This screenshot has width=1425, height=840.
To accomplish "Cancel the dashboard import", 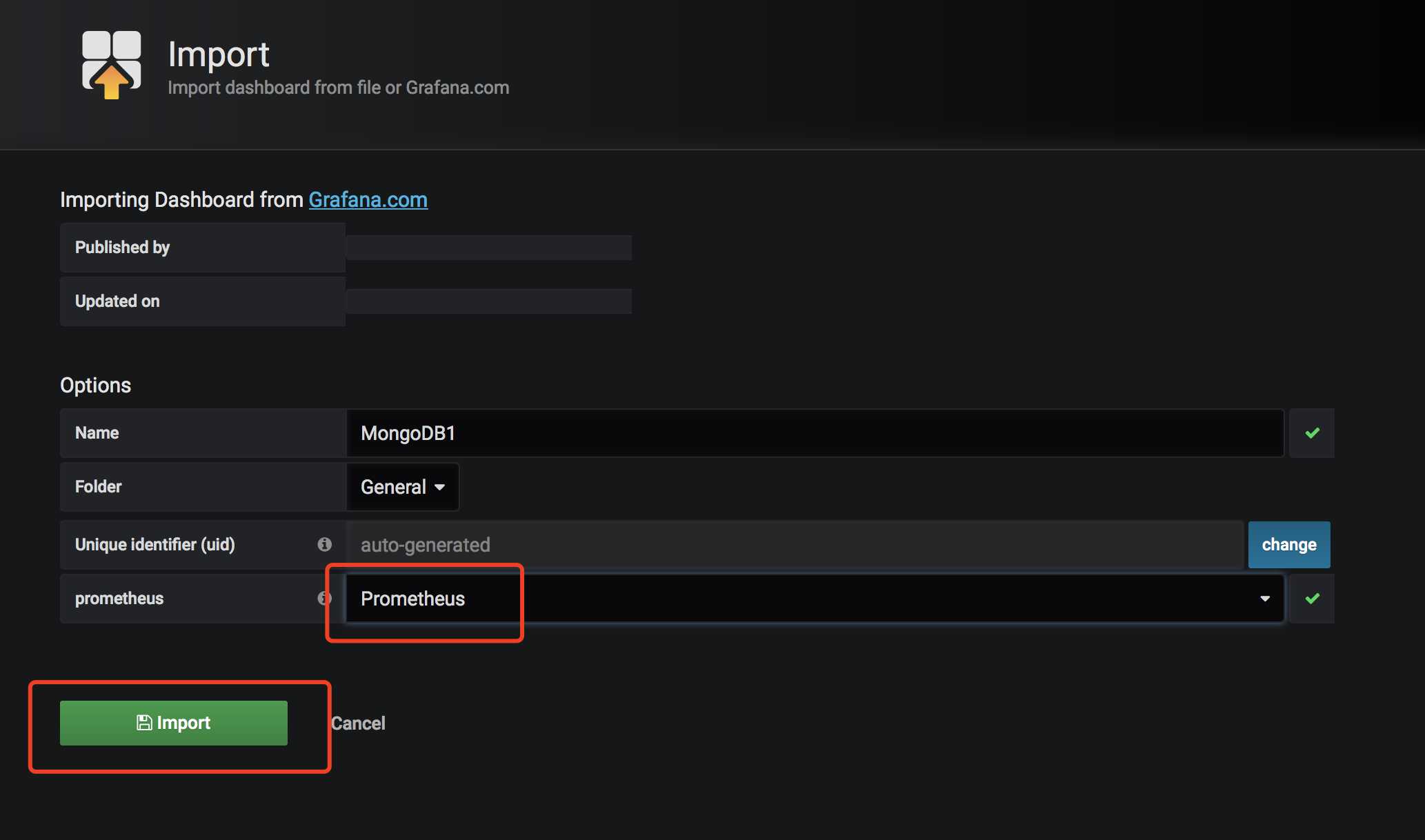I will pos(358,723).
